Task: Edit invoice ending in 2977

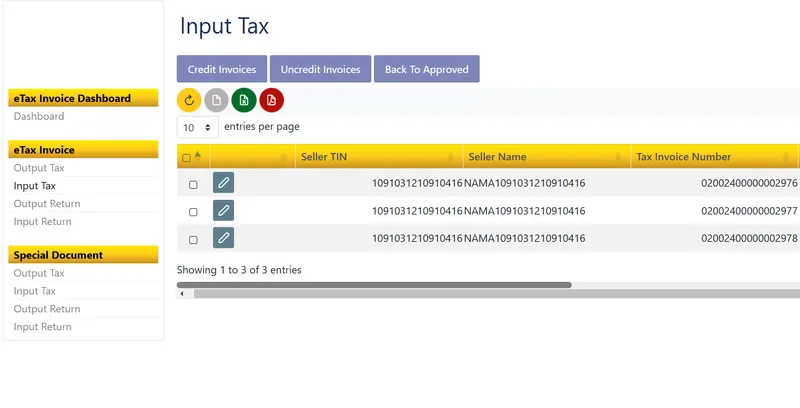Action: coord(223,211)
